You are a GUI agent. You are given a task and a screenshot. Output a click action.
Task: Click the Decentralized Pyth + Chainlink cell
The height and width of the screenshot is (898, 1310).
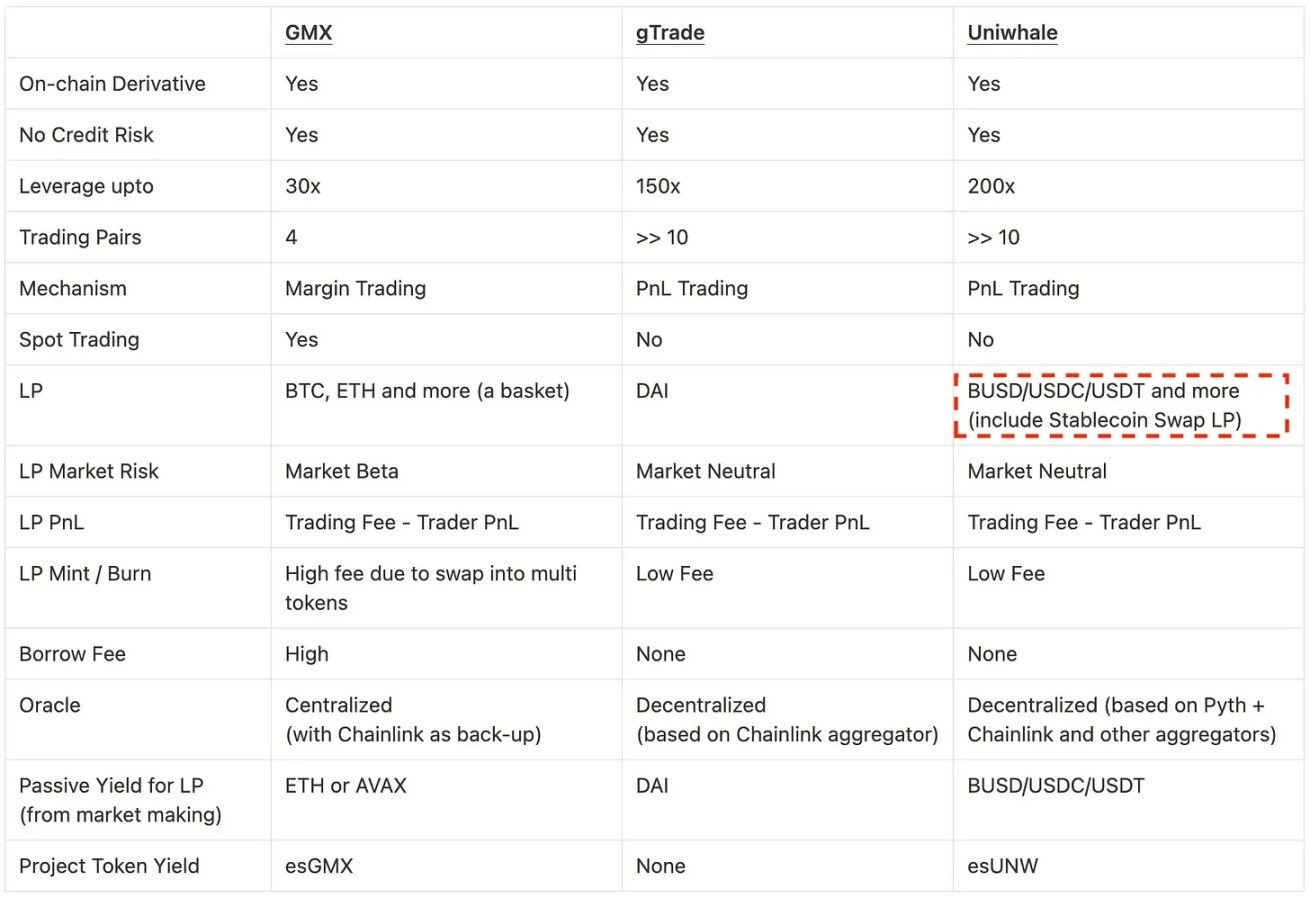(x=1121, y=720)
